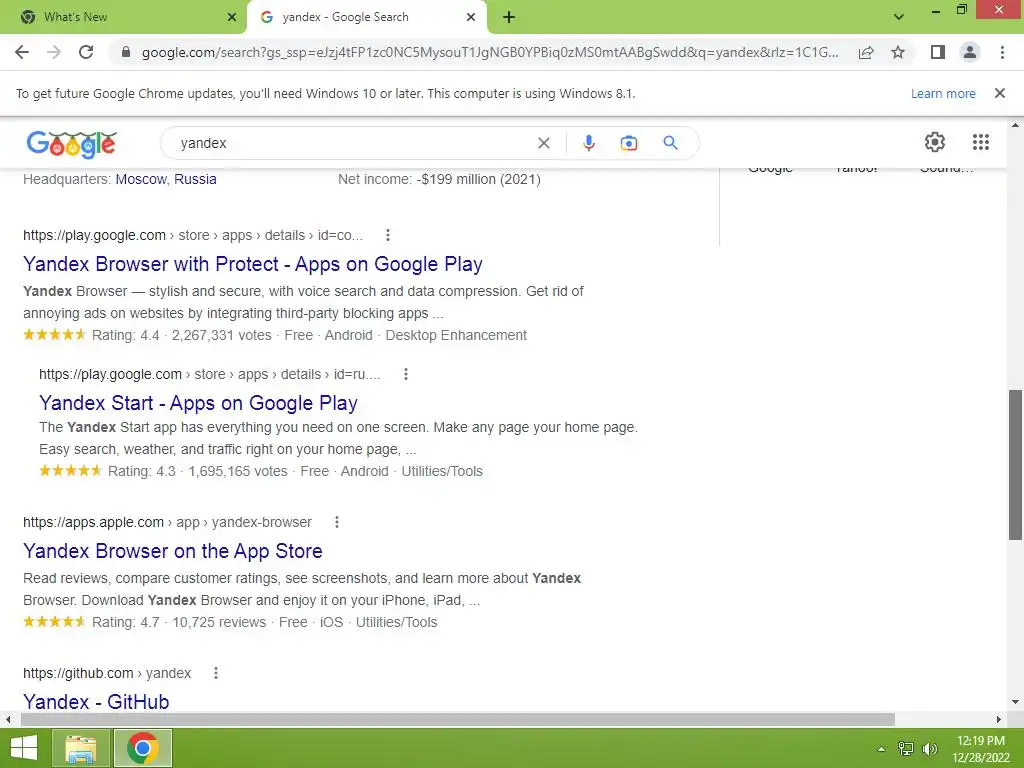The height and width of the screenshot is (768, 1024).
Task: Click 'Net income: -$199 million (2021)' text
Action: coord(440,179)
